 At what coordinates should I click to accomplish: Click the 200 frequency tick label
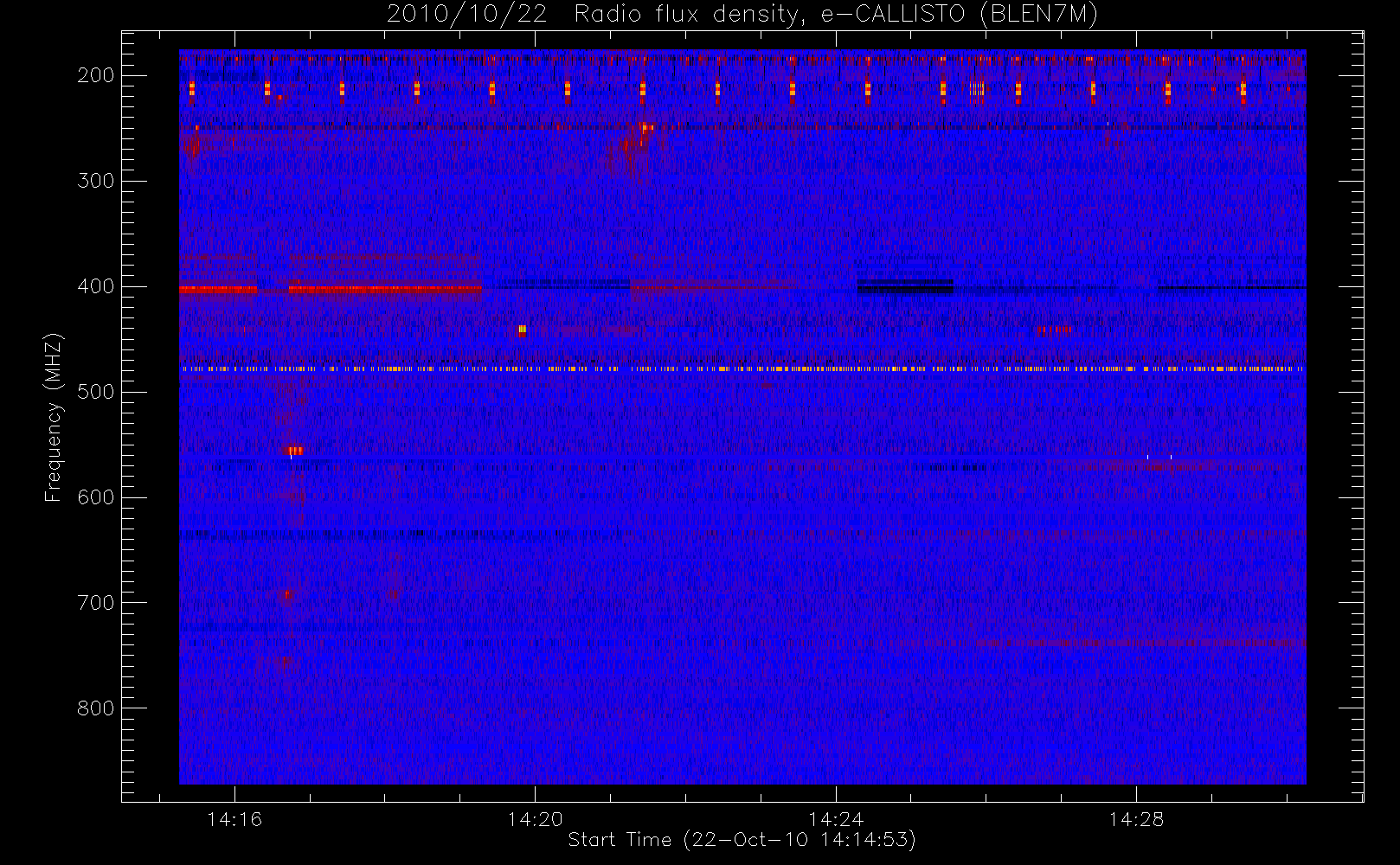tap(96, 76)
